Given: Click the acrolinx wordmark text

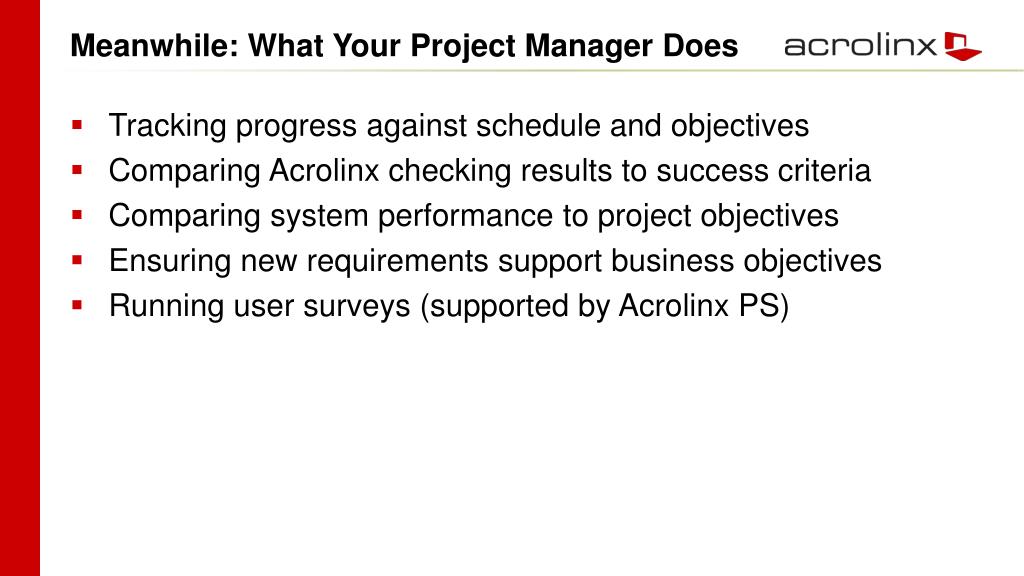Looking at the screenshot, I should 860,46.
